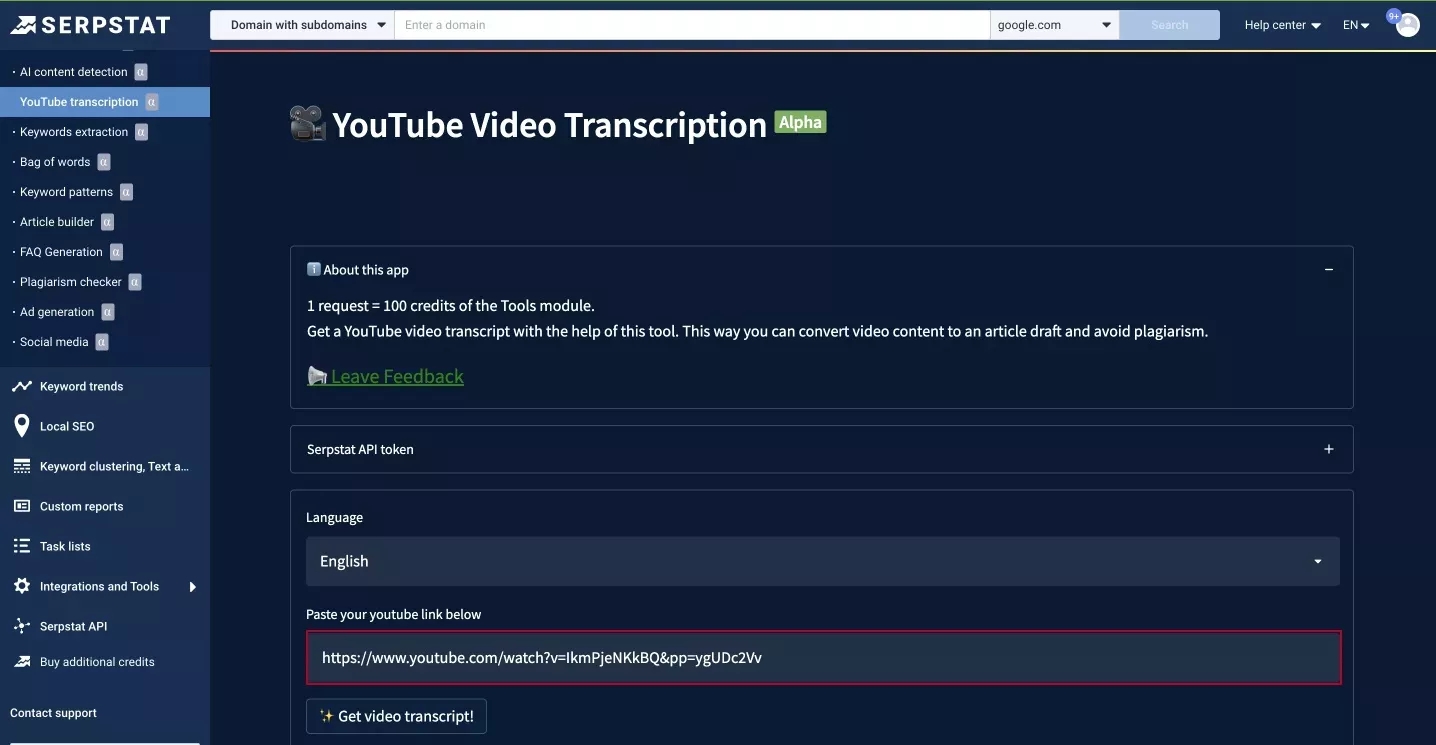
Task: Open Keyword trends via its chart icon
Action: (21, 386)
